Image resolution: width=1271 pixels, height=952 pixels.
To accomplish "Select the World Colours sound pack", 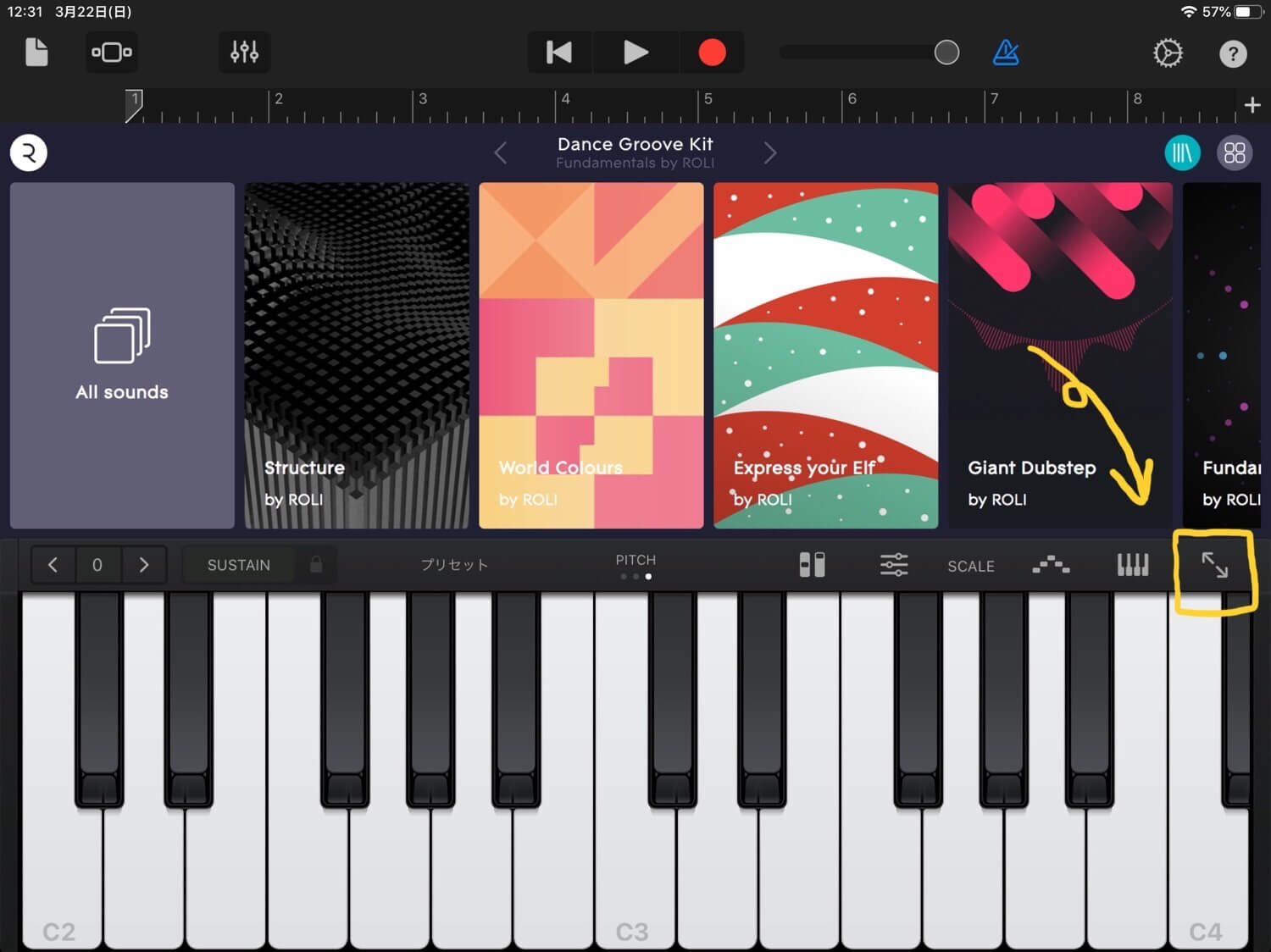I will [x=591, y=356].
